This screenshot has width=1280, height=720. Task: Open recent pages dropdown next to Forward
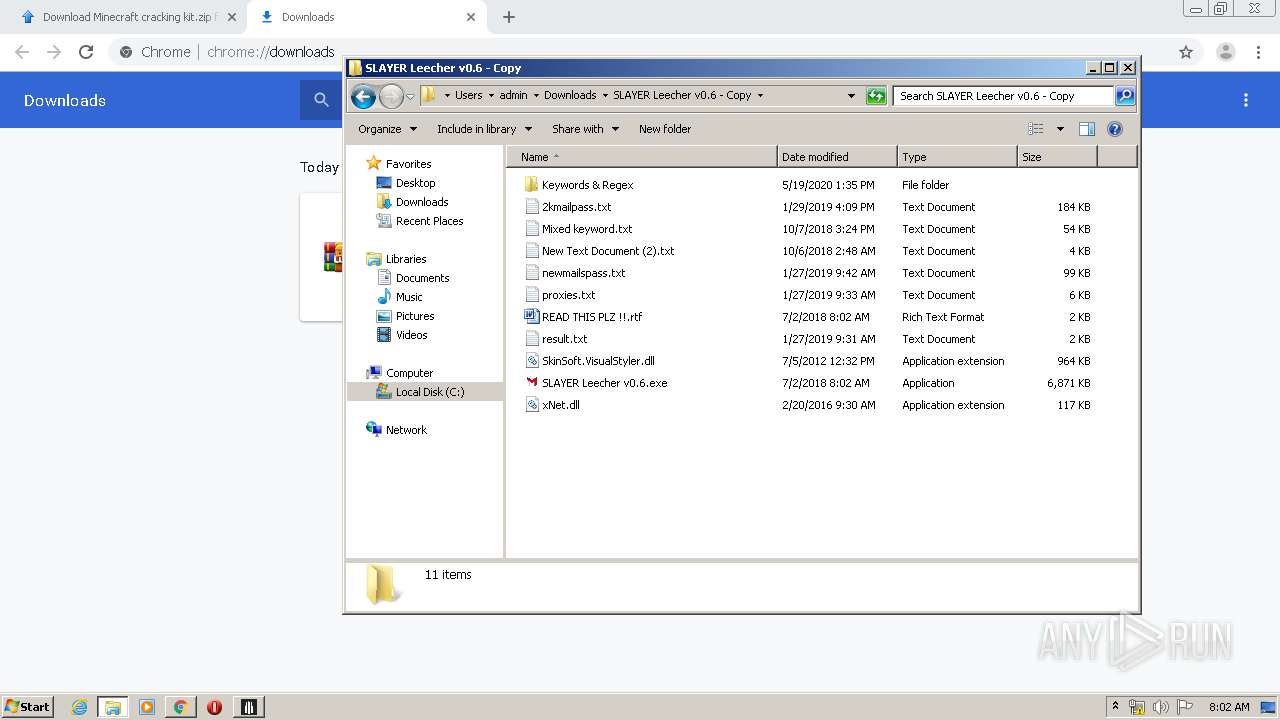pyautogui.click(x=410, y=97)
